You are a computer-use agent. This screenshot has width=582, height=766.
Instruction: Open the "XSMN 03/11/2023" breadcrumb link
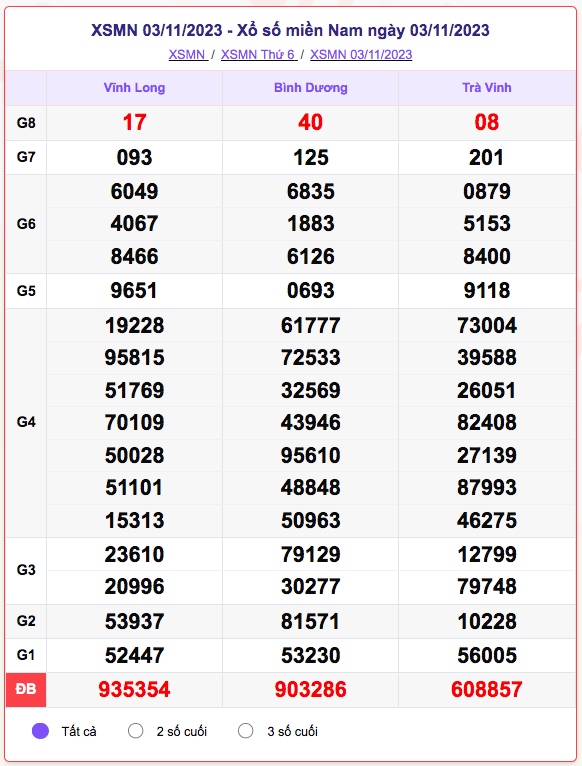click(x=361, y=54)
